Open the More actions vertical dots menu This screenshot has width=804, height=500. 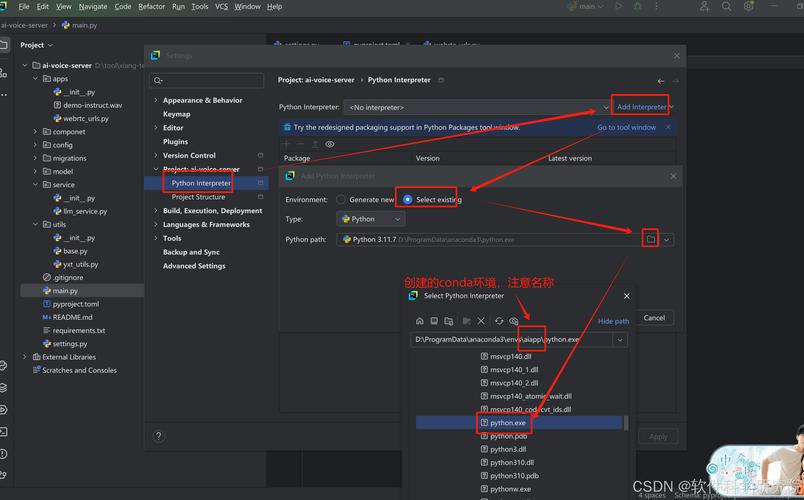tap(656, 6)
